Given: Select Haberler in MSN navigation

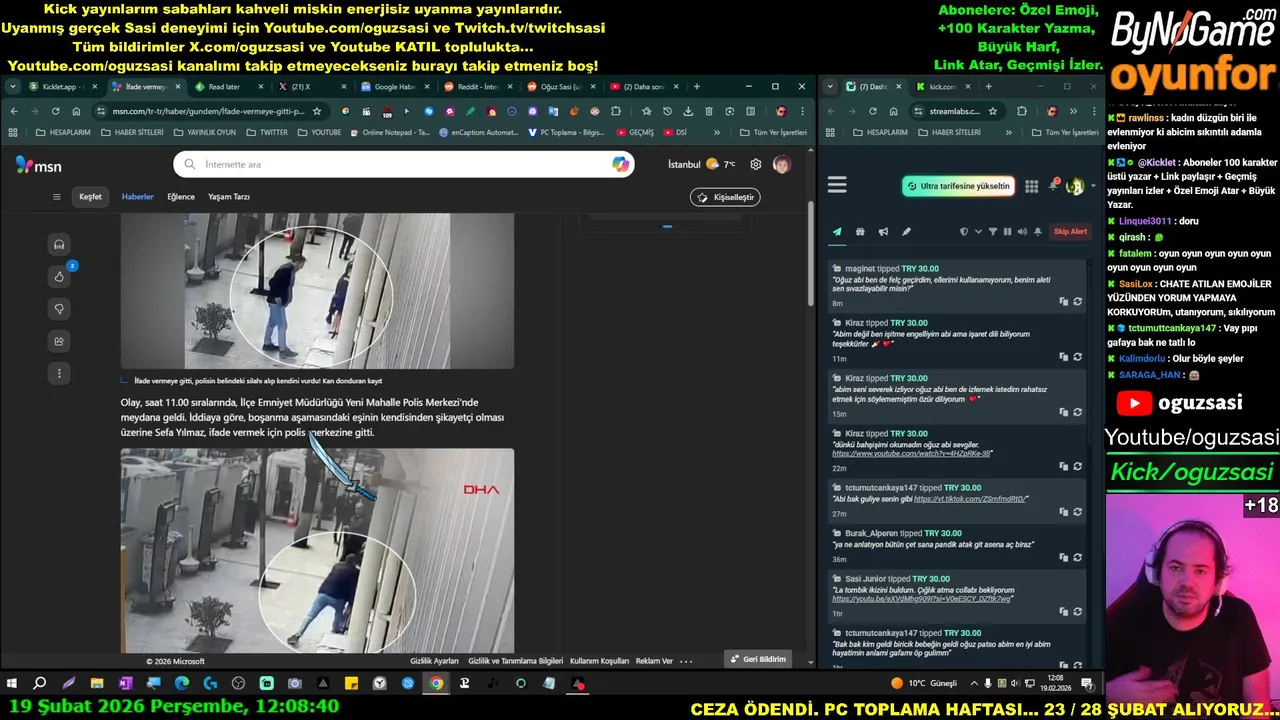Looking at the screenshot, I should (x=137, y=197).
